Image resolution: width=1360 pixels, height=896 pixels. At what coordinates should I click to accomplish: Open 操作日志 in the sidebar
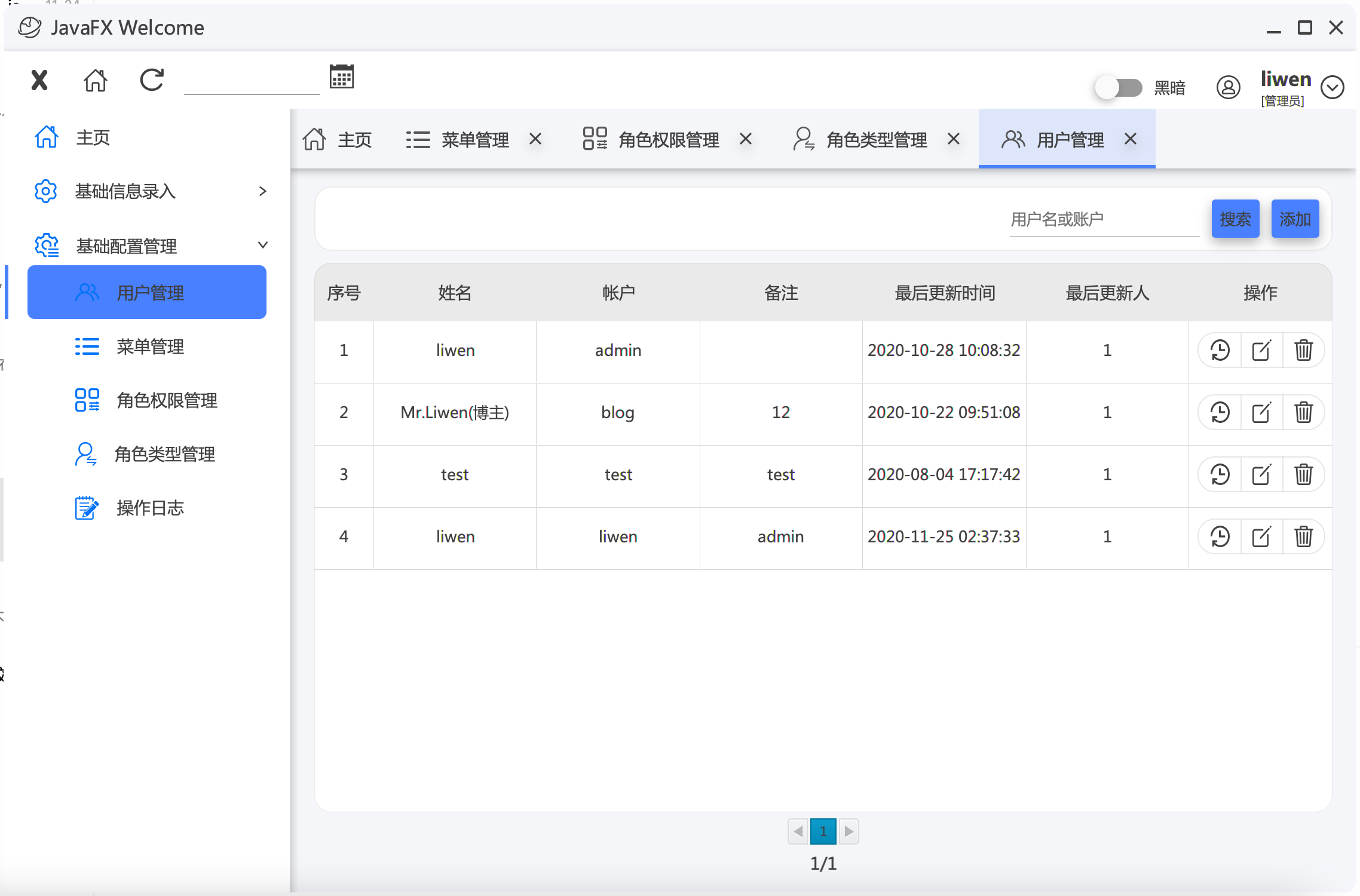click(149, 508)
